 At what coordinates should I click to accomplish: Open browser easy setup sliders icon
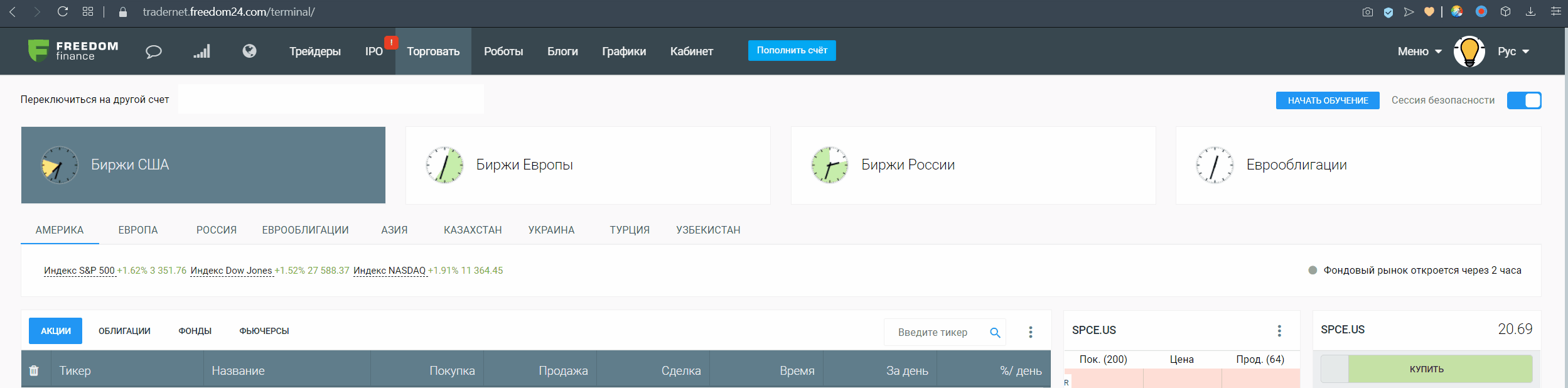click(1556, 12)
